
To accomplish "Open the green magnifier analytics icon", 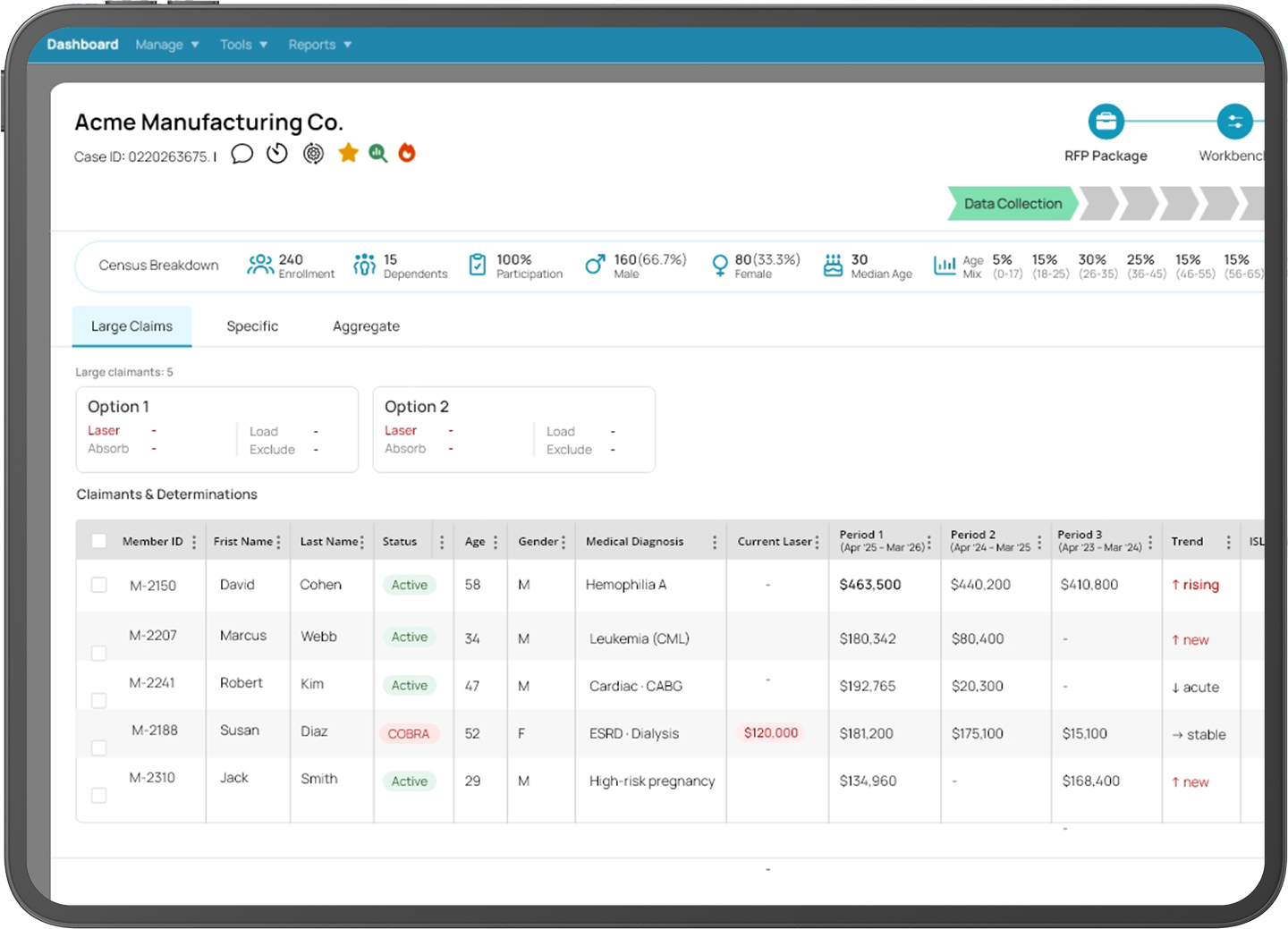I will click(x=378, y=154).
